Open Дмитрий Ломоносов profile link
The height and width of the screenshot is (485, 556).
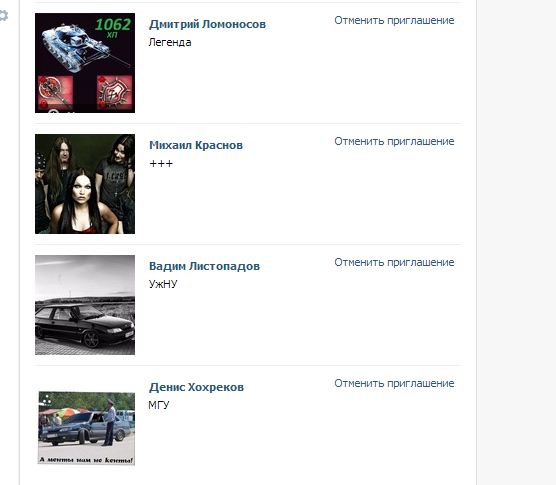[207, 24]
